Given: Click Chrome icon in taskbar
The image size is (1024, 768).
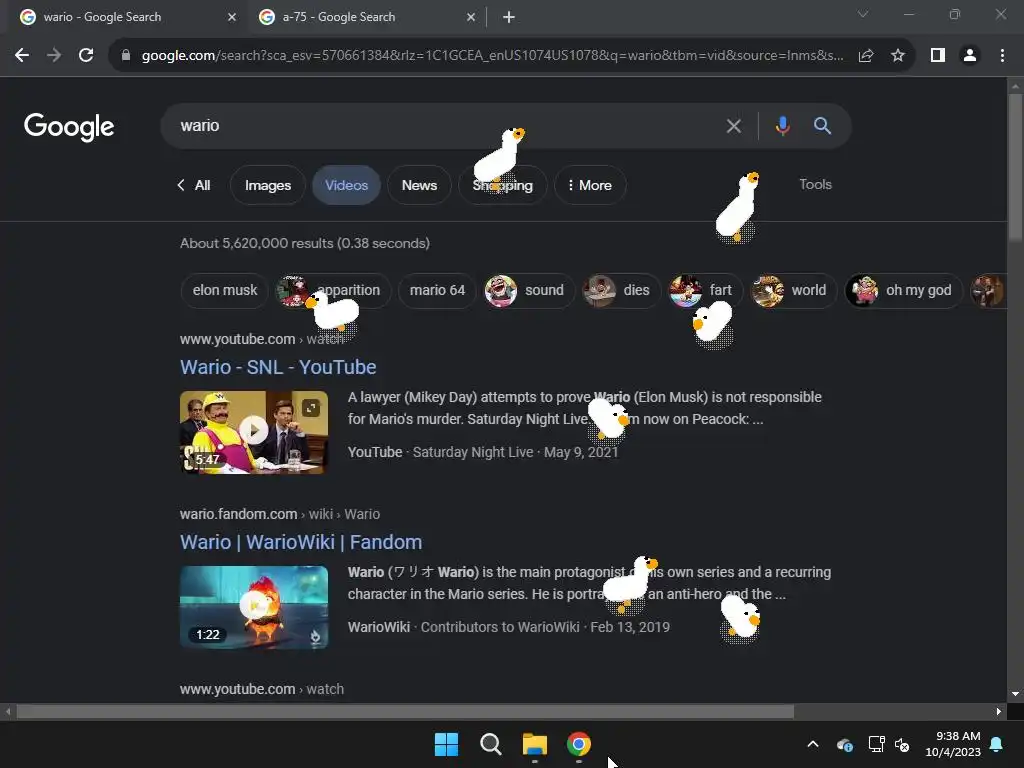Looking at the screenshot, I should [x=579, y=744].
